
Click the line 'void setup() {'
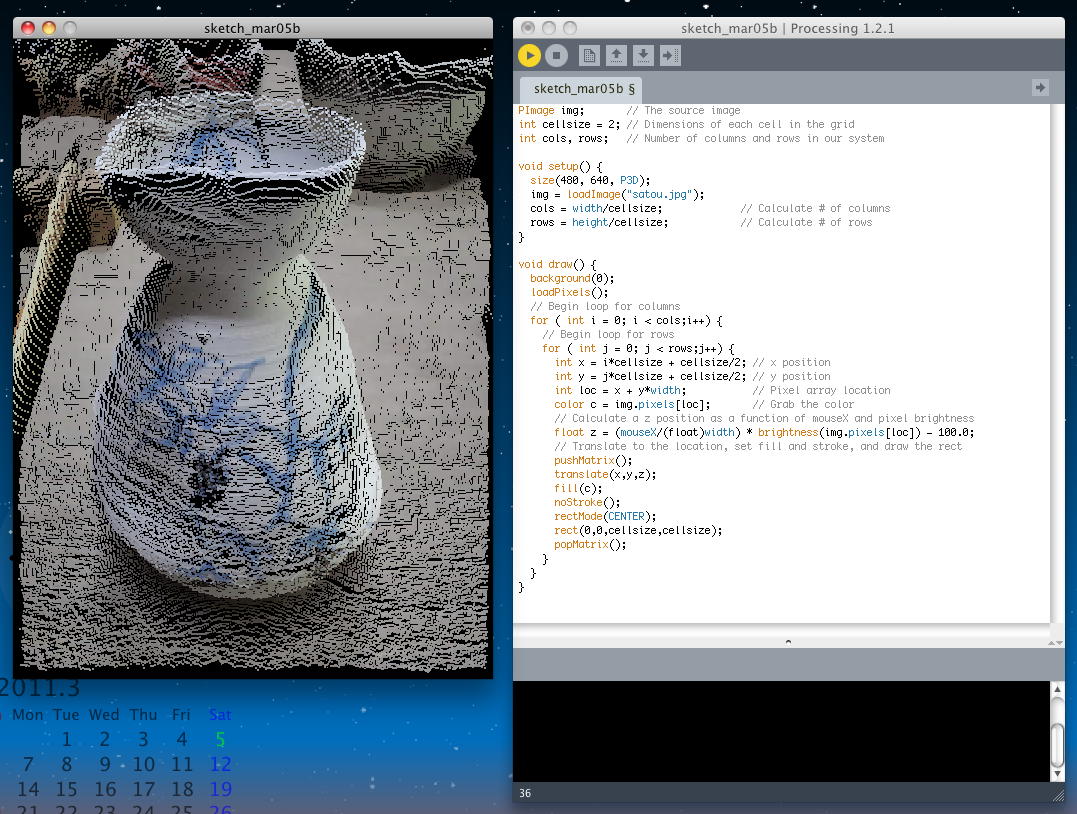pyautogui.click(x=560, y=166)
